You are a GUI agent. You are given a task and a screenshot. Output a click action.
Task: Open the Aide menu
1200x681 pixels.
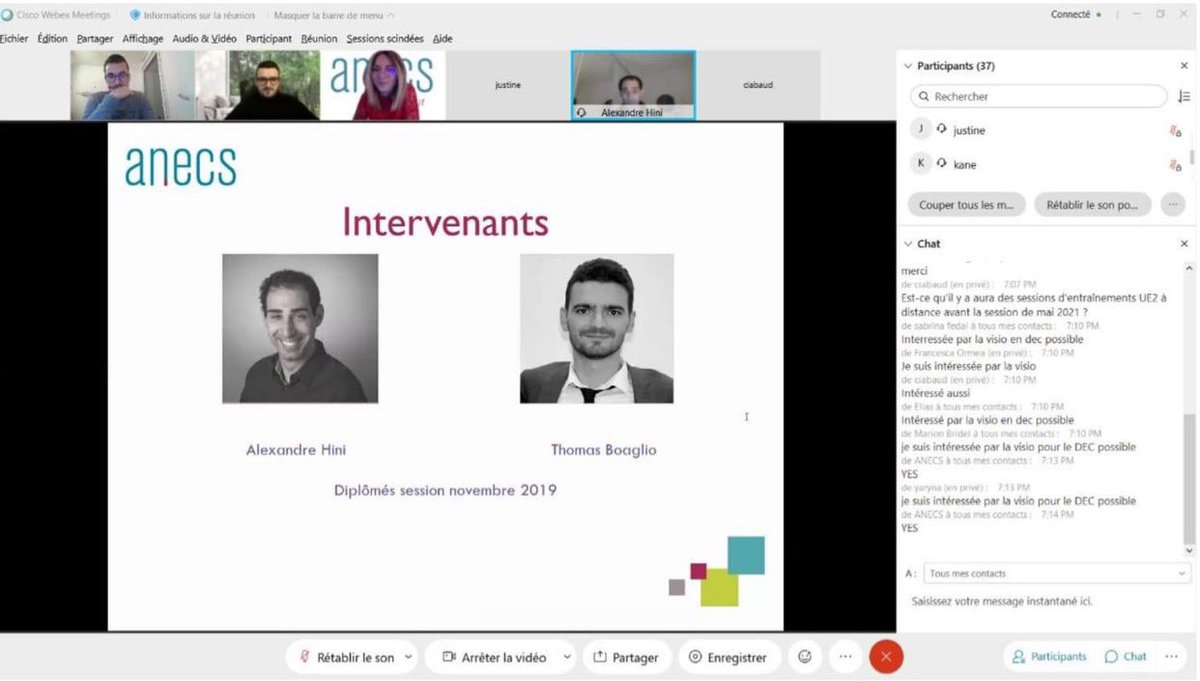(x=442, y=39)
